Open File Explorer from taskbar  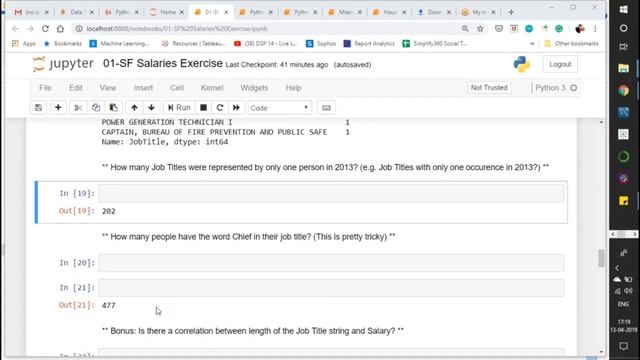[623, 68]
